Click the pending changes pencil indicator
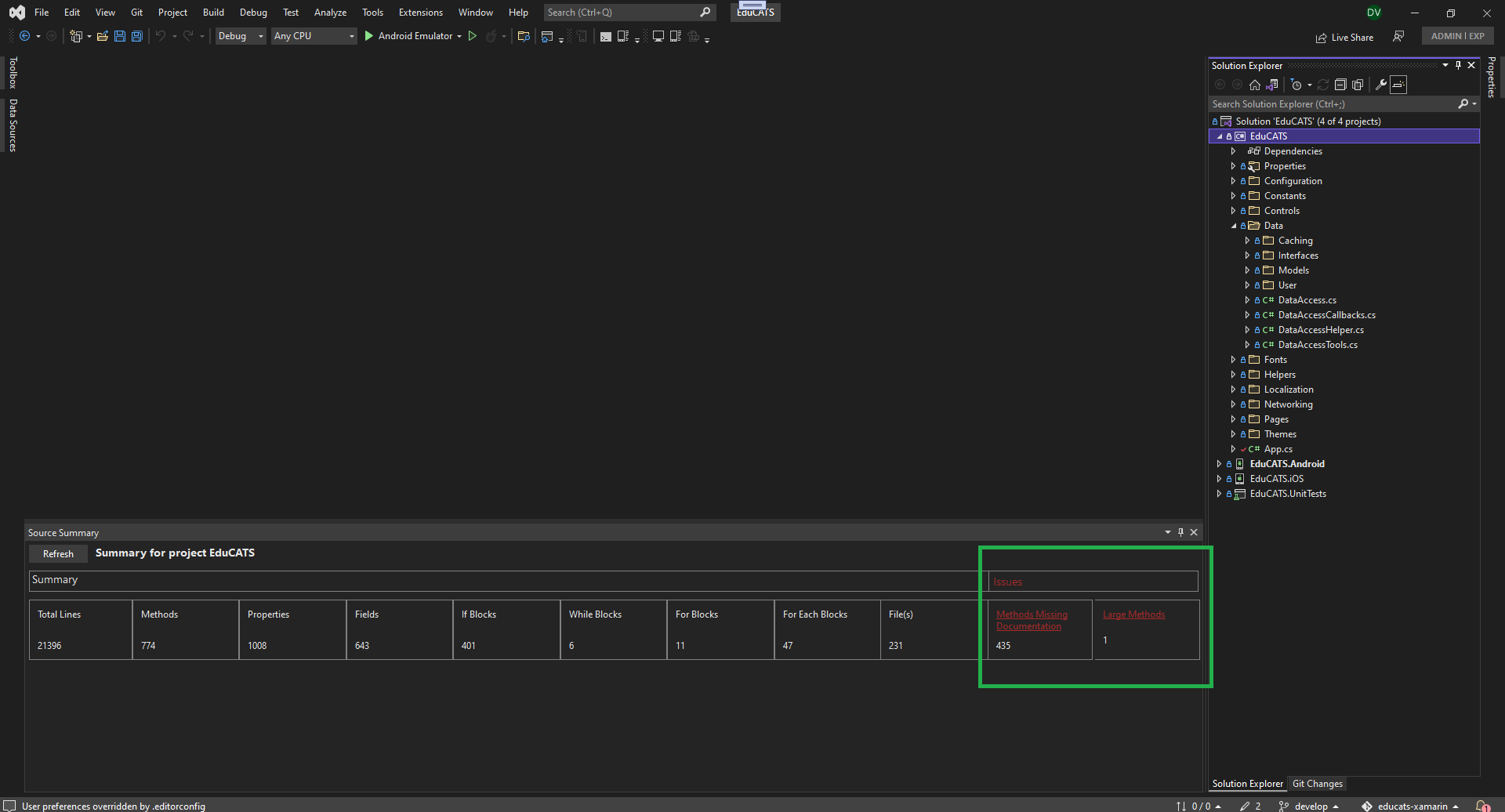The height and width of the screenshot is (812, 1505). pos(1250,806)
